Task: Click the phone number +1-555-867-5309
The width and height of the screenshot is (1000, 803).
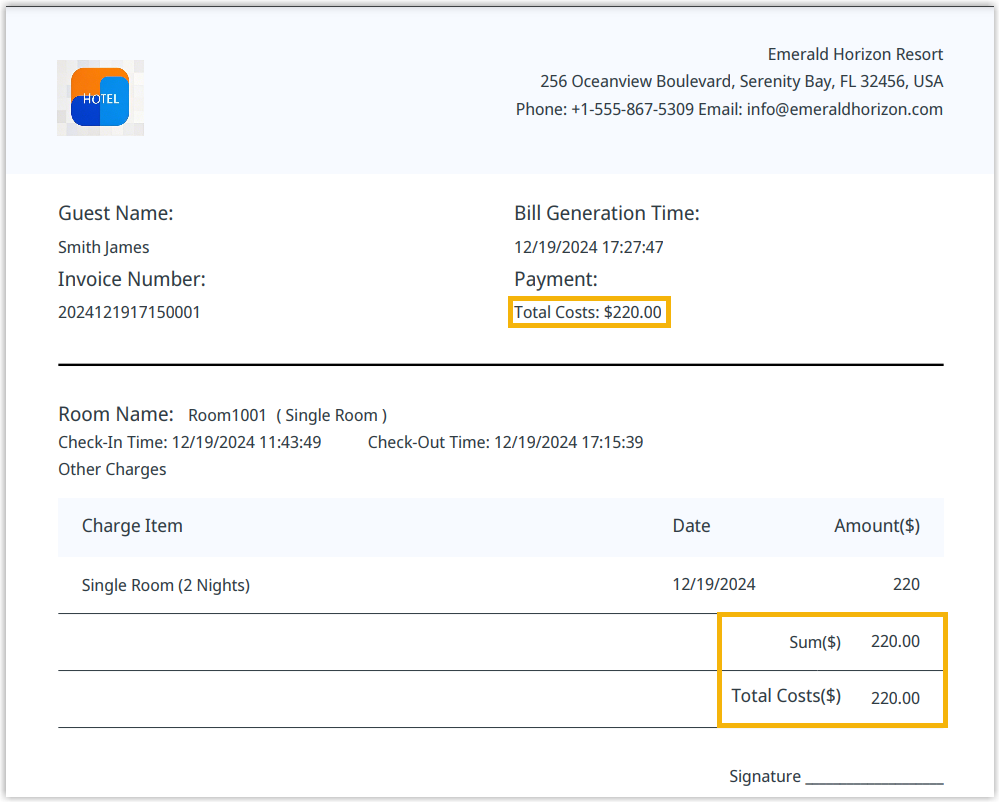Action: (632, 109)
